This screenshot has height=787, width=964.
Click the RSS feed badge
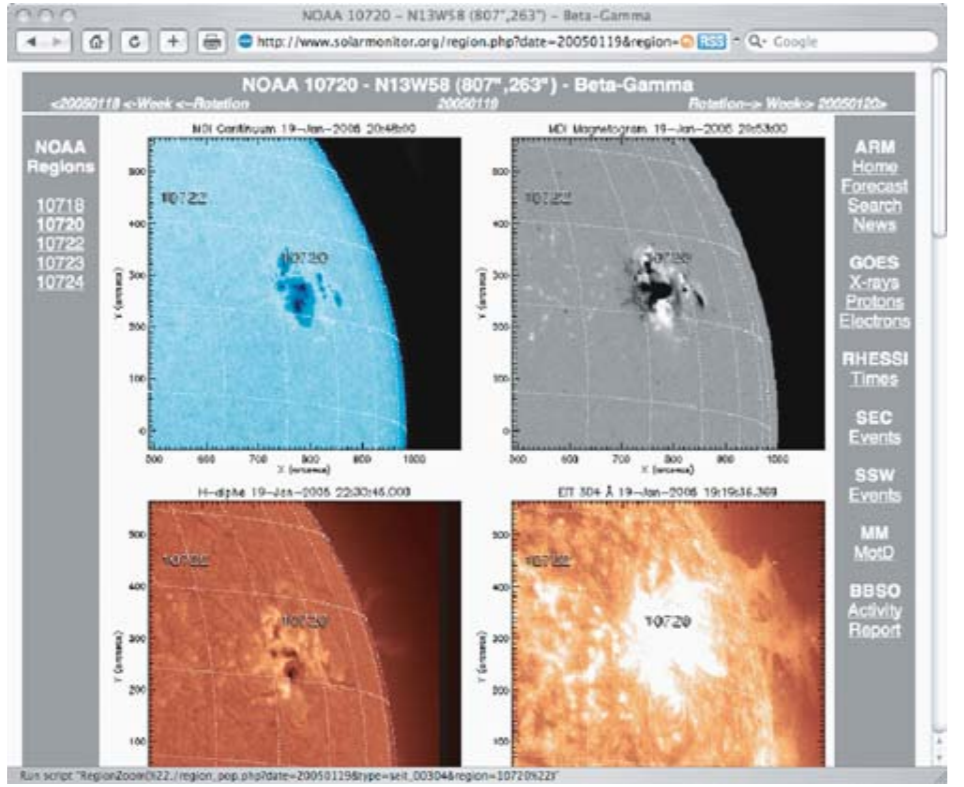click(711, 42)
